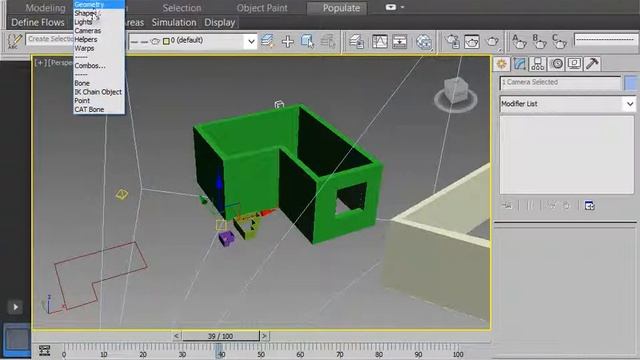Open ribbon options arrow after Populate
Screen dimensions: 640x360
tap(402, 7)
